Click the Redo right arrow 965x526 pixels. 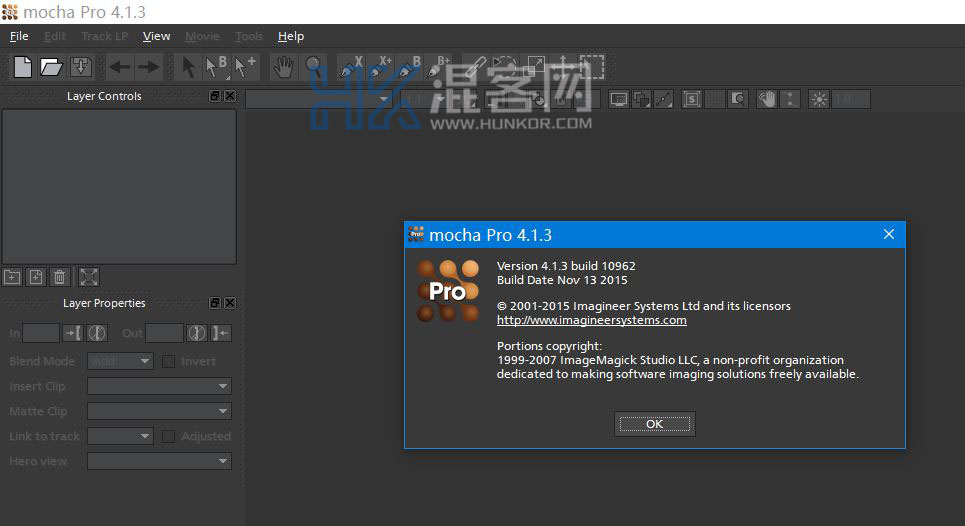(148, 66)
